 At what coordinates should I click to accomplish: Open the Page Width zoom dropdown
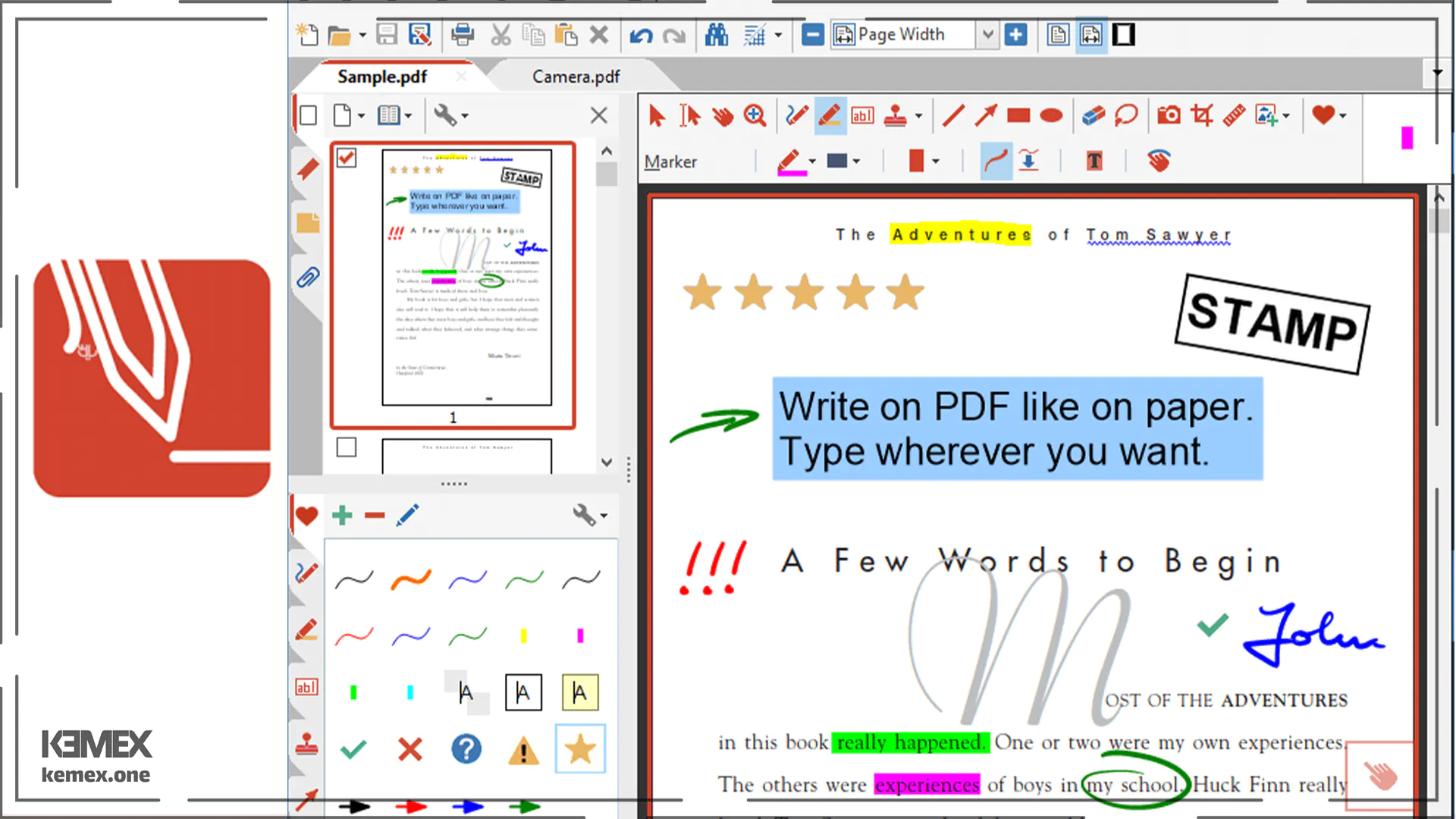coord(987,35)
